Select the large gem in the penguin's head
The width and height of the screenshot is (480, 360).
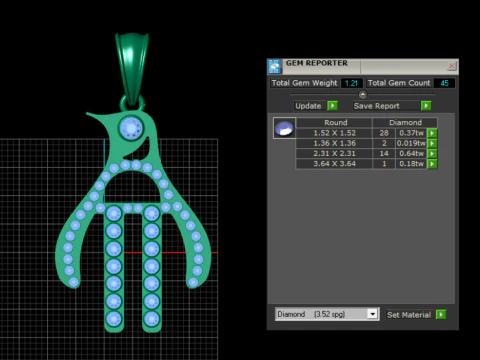click(x=131, y=128)
